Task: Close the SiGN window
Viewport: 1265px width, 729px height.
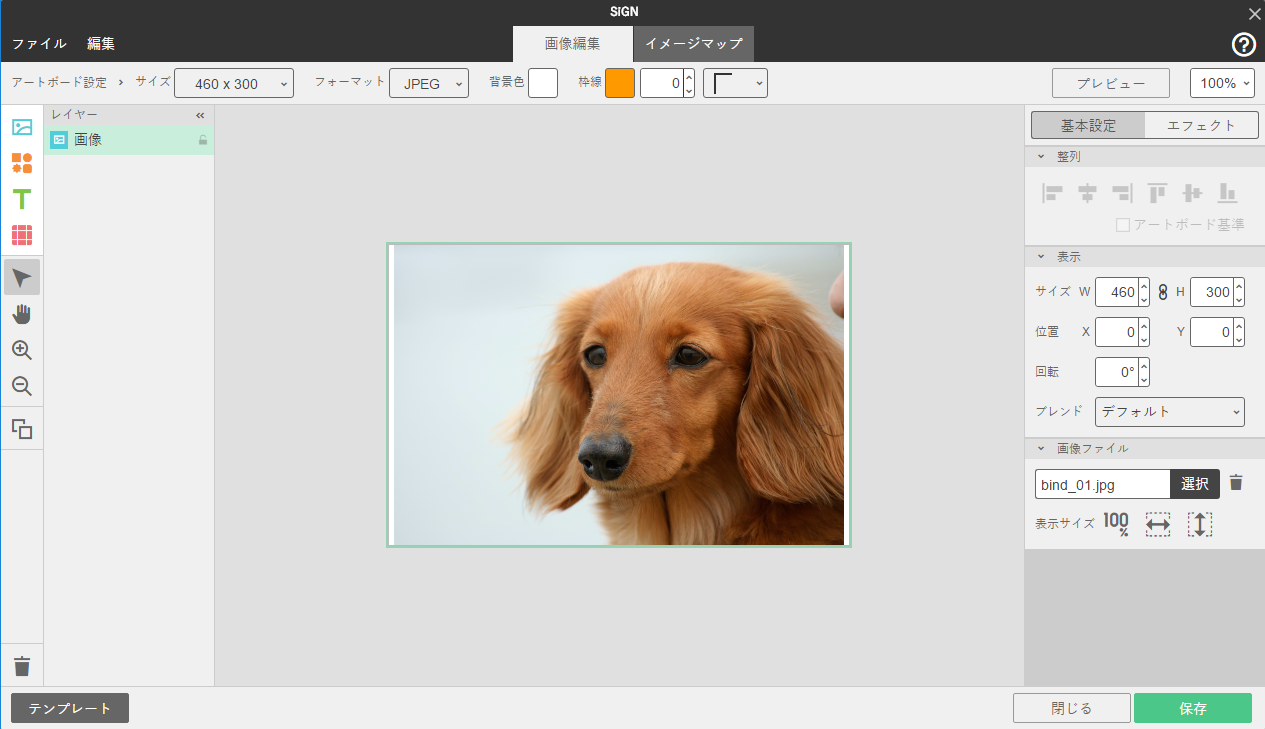Action: pyautogui.click(x=1254, y=13)
